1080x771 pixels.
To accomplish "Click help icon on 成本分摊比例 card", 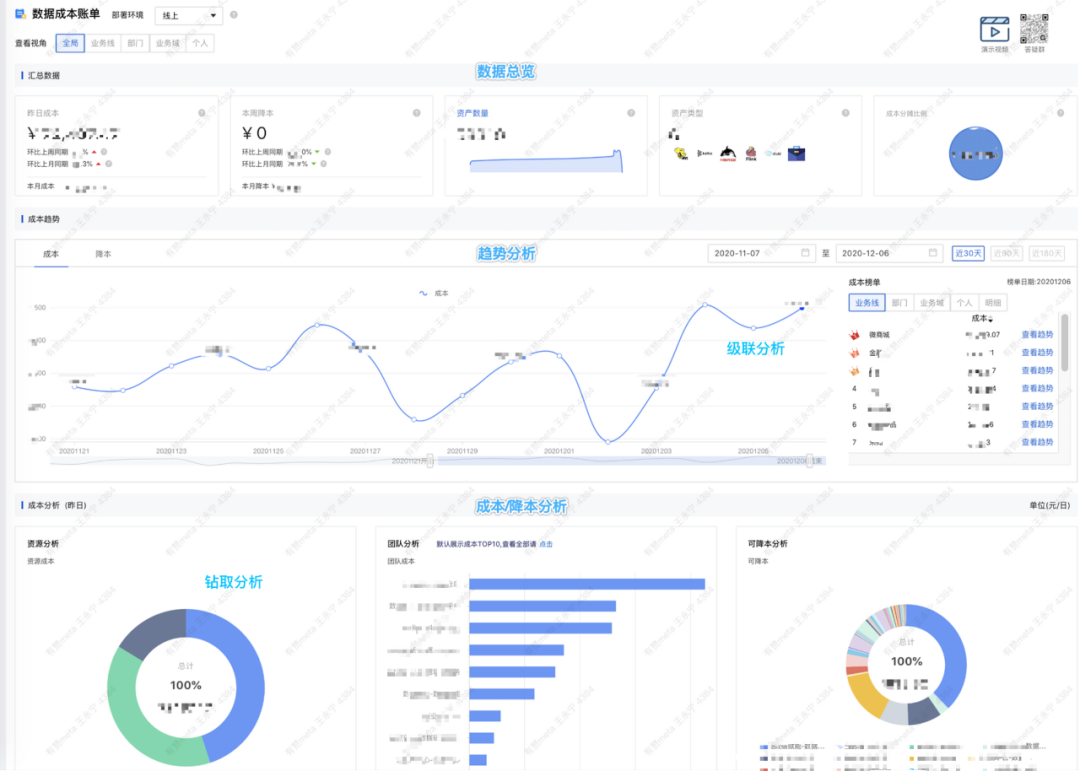I will [x=1061, y=113].
